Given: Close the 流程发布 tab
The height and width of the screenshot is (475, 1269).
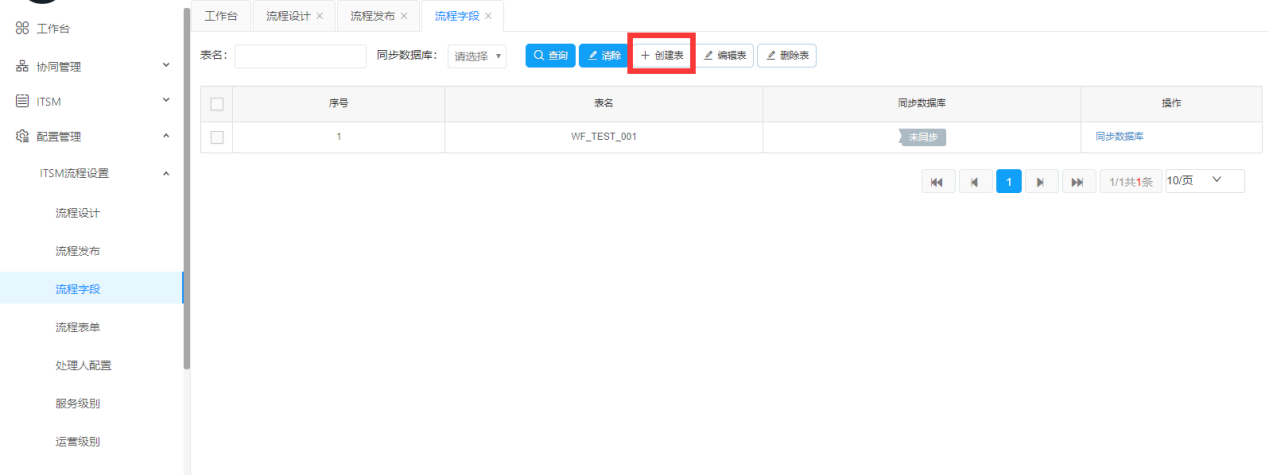Looking at the screenshot, I should pos(404,17).
